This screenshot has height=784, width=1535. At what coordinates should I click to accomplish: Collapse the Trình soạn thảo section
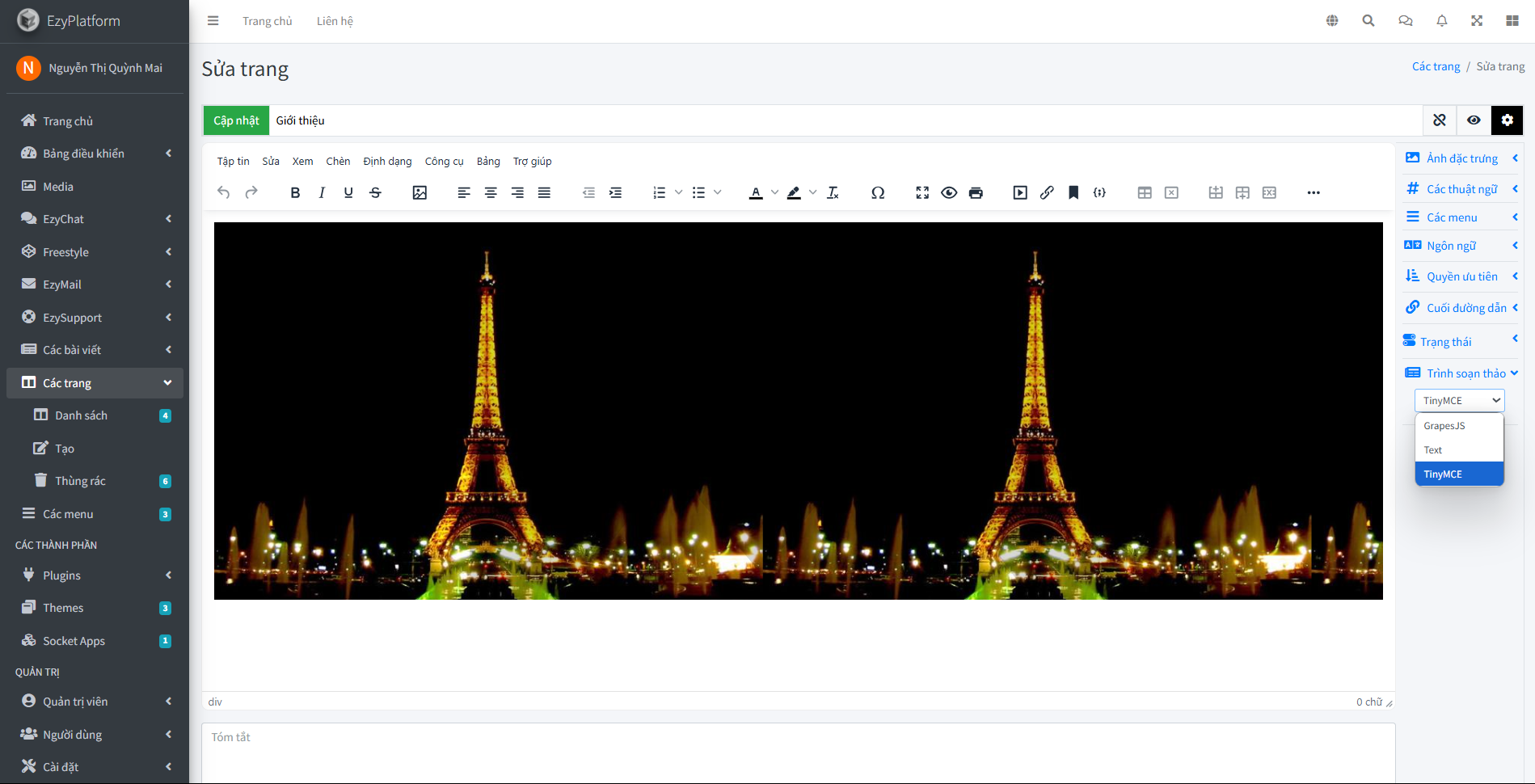tap(1461, 373)
